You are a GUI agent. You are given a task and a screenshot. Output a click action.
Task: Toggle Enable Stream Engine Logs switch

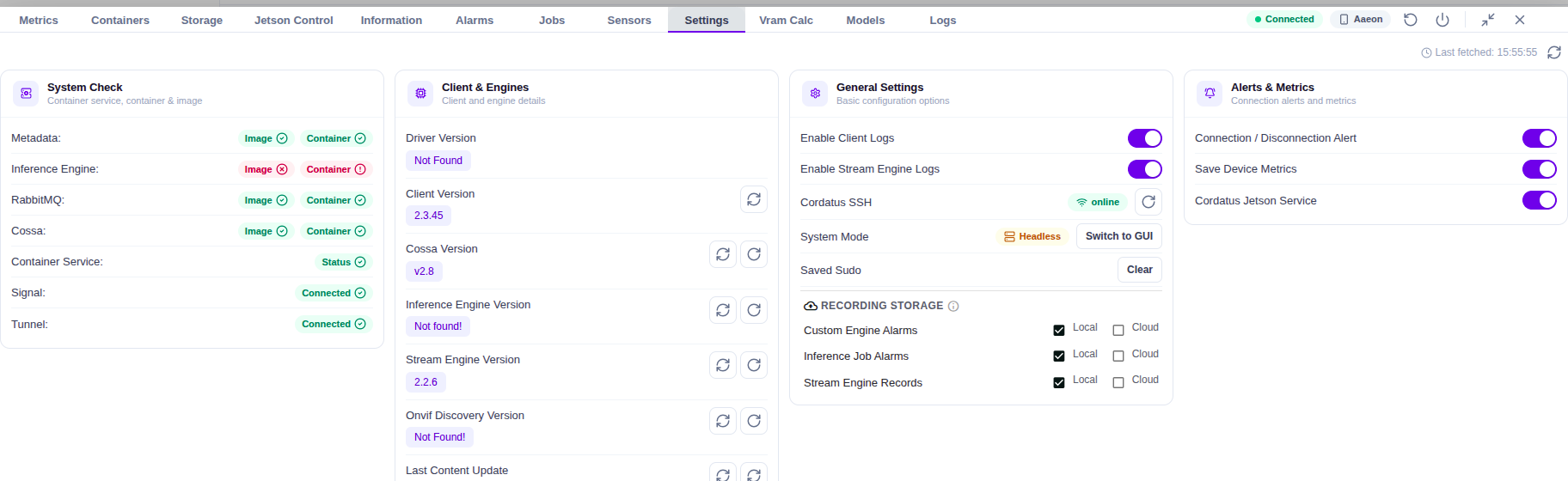(x=1145, y=169)
